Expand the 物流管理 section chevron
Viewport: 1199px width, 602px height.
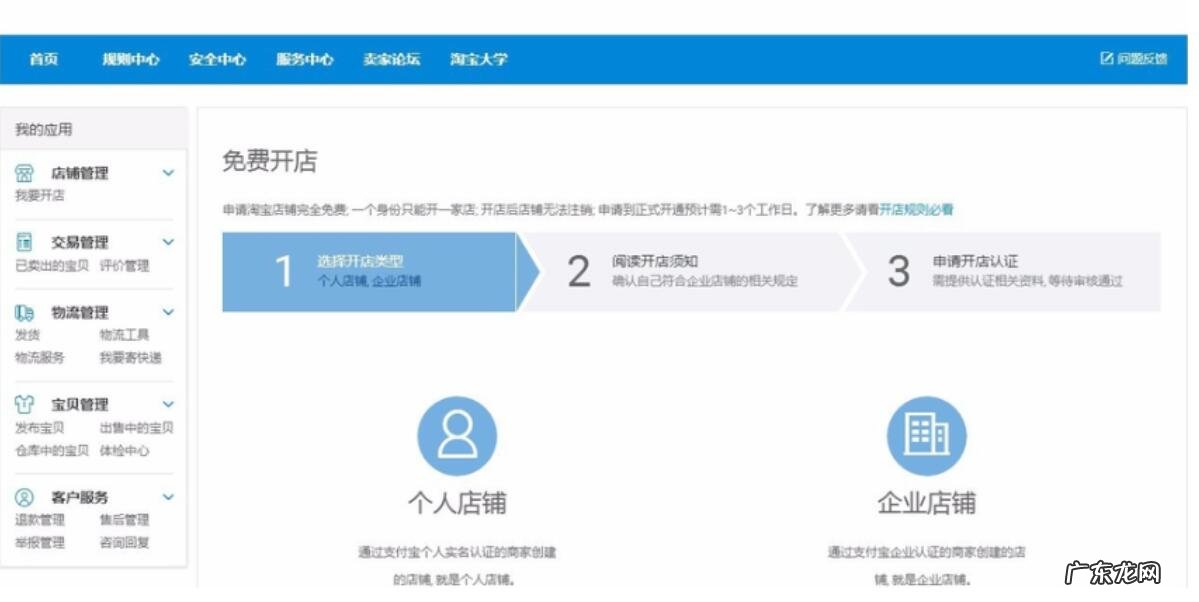[166, 311]
